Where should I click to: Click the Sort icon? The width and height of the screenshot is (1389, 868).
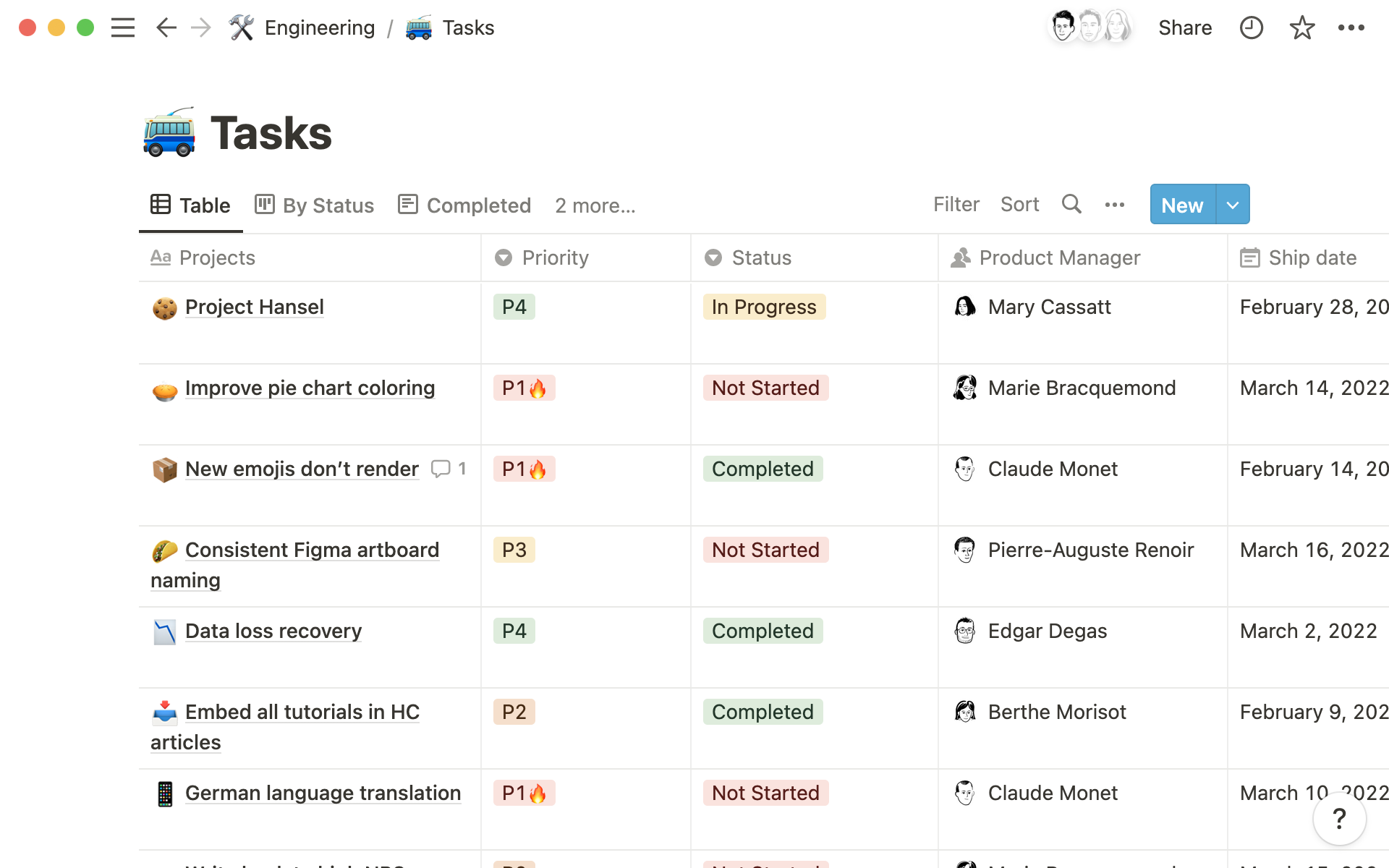1020,203
